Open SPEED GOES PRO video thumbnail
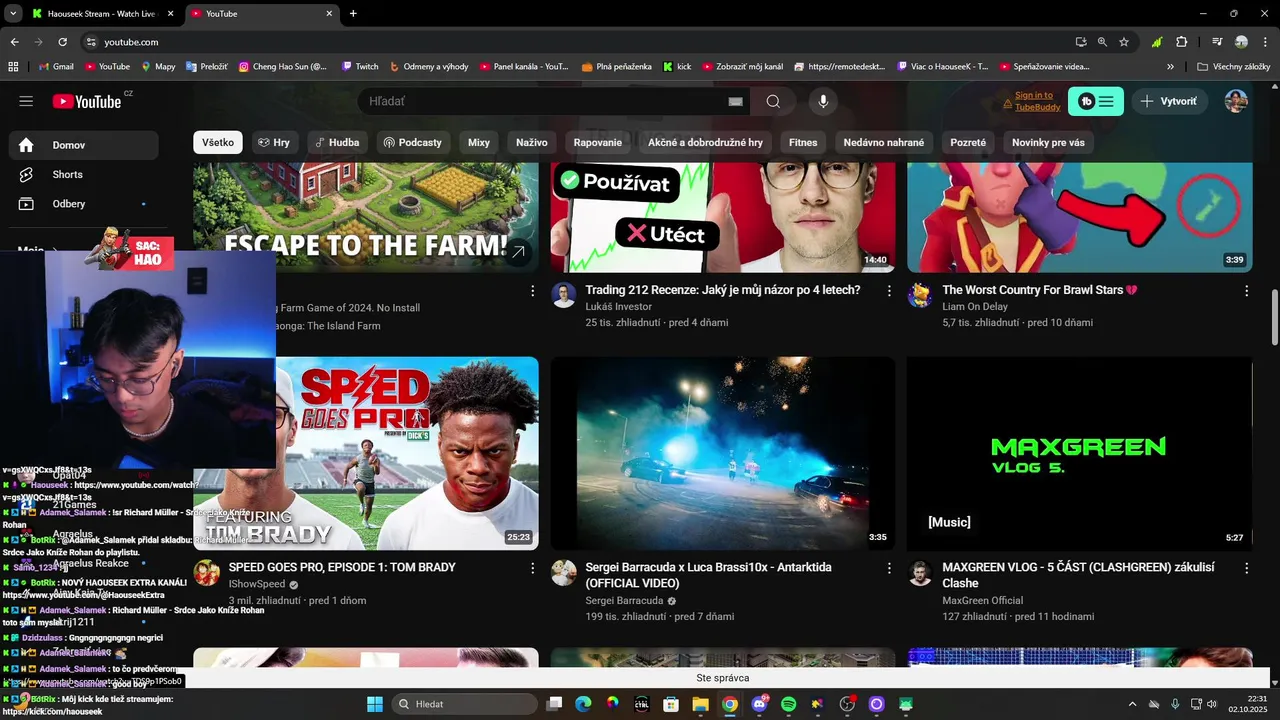The height and width of the screenshot is (720, 1280). pyautogui.click(x=366, y=453)
